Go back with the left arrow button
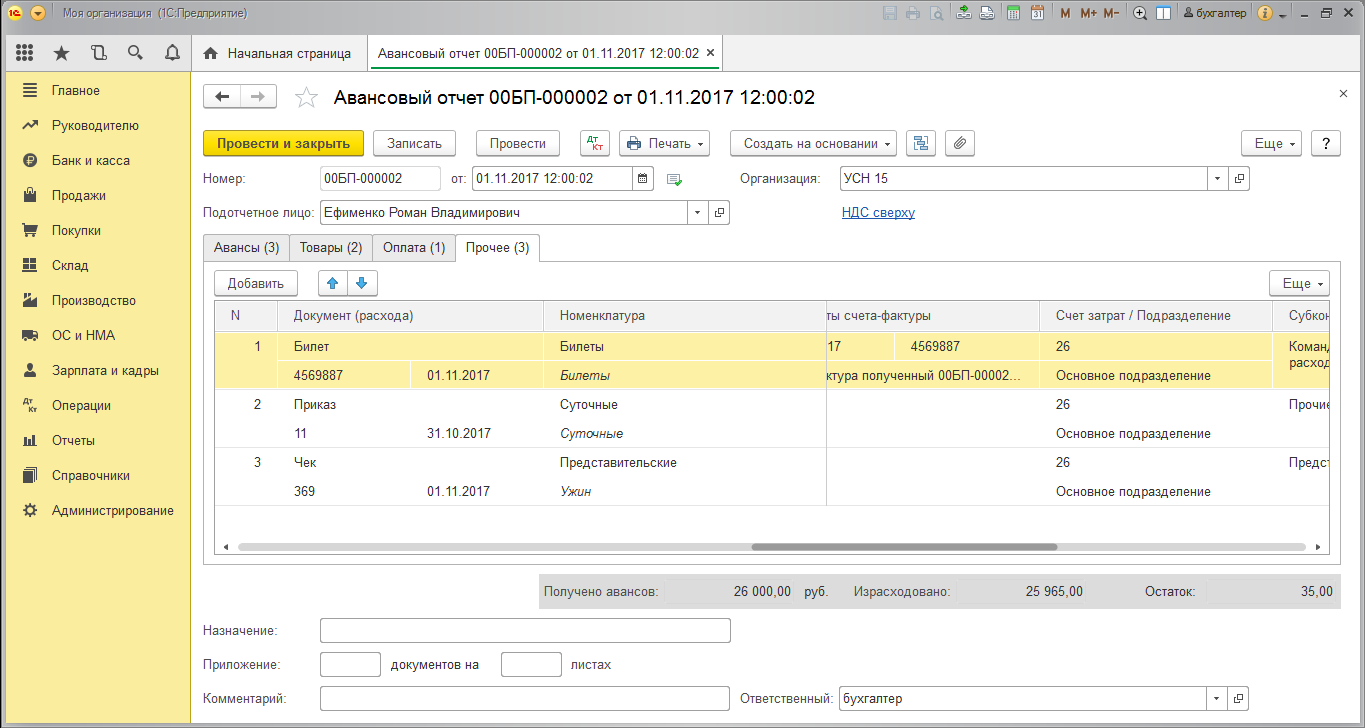 tap(222, 96)
